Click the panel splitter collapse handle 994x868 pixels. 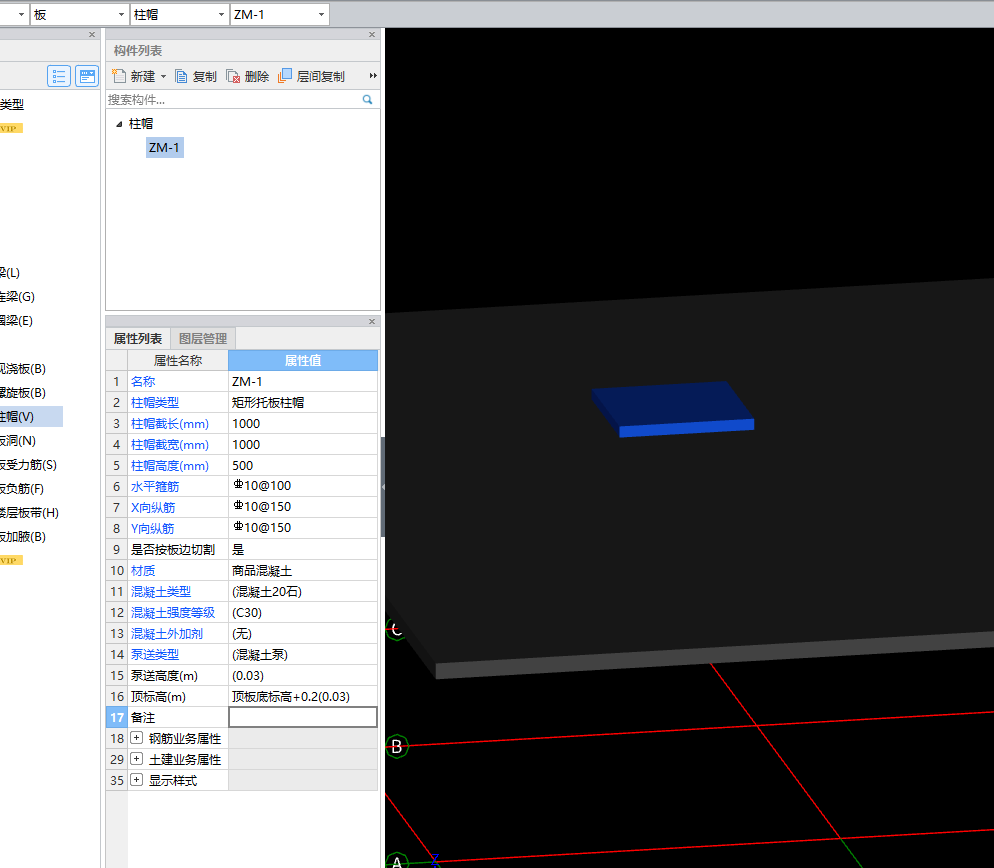383,487
